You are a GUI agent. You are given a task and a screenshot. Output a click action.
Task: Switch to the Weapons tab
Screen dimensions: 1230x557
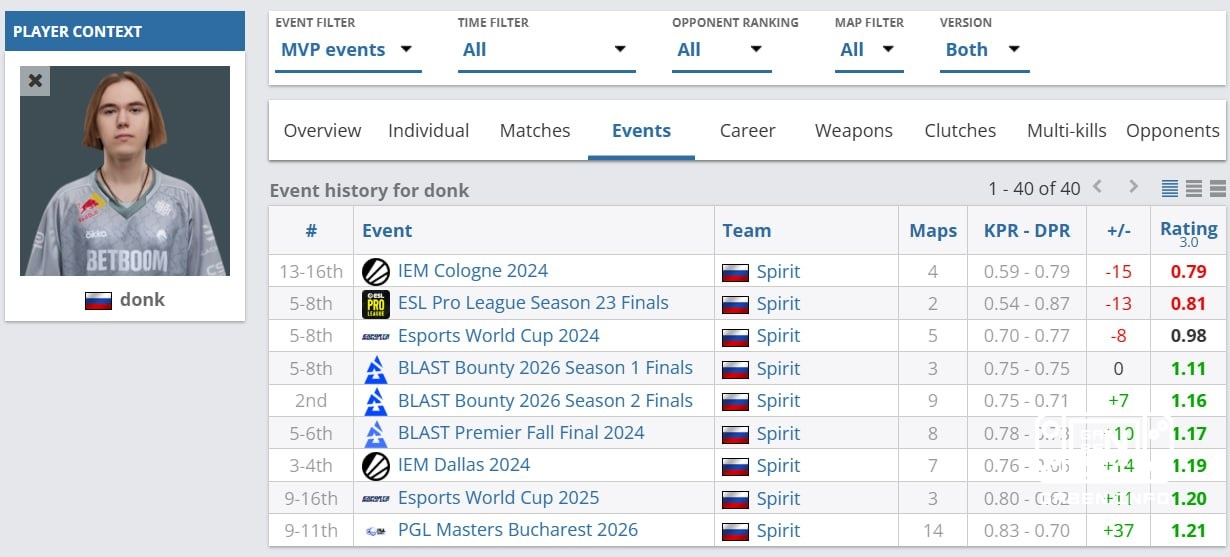(x=854, y=131)
